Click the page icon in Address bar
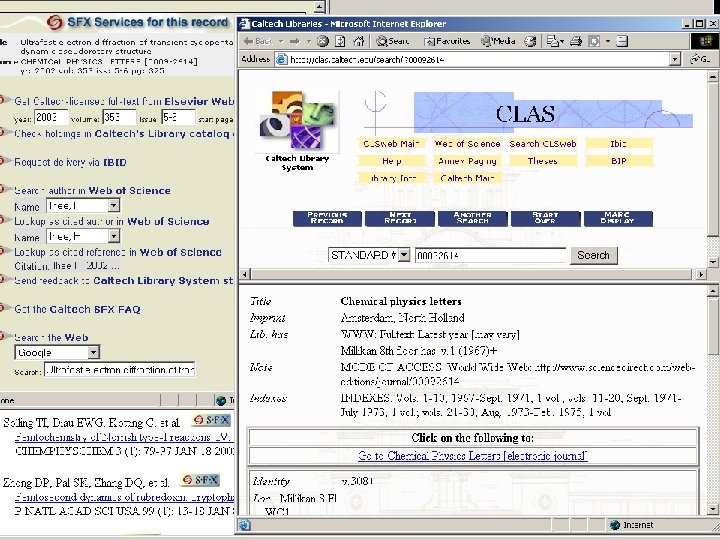The height and width of the screenshot is (540, 720). [x=281, y=59]
